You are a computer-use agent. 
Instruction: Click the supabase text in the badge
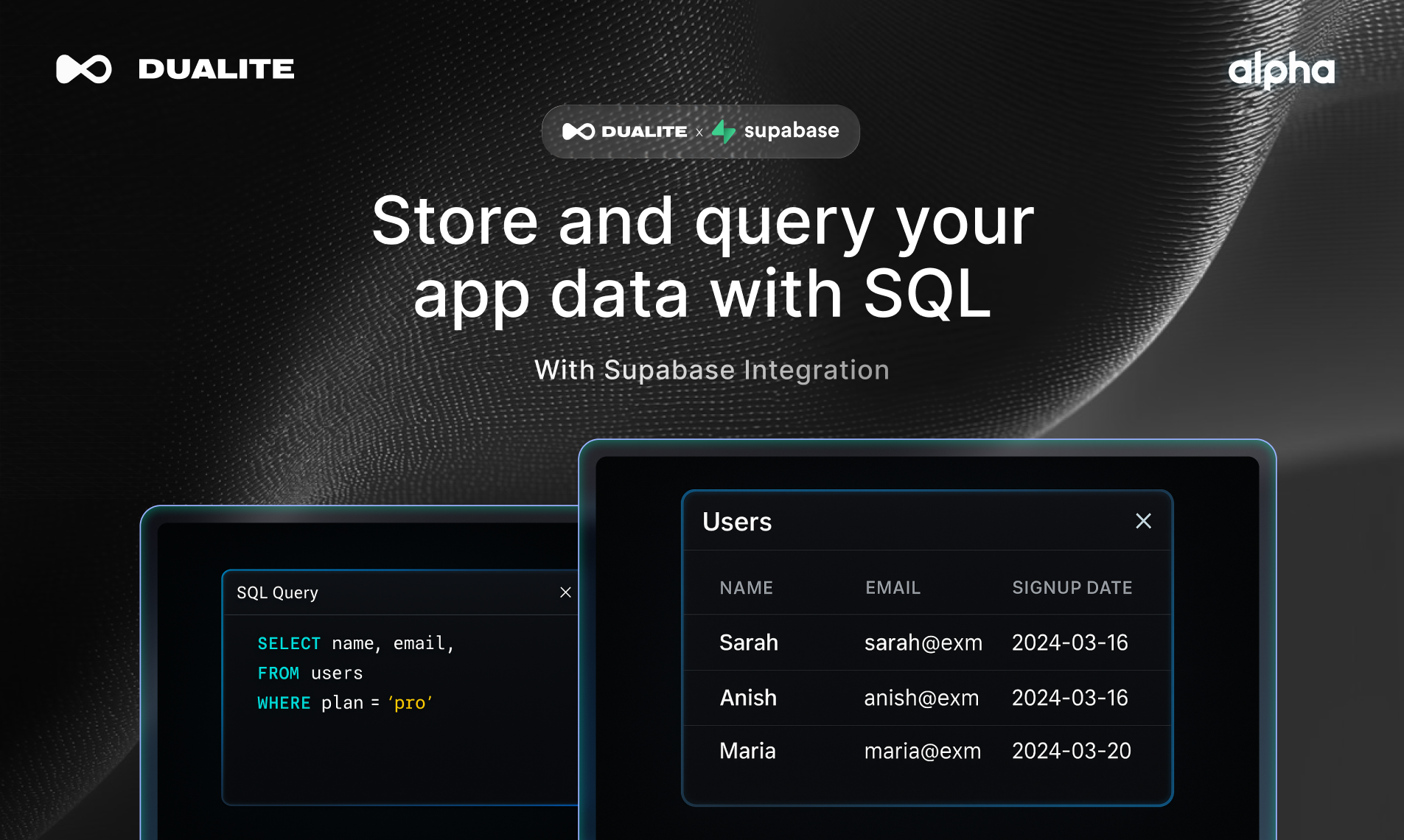792,131
